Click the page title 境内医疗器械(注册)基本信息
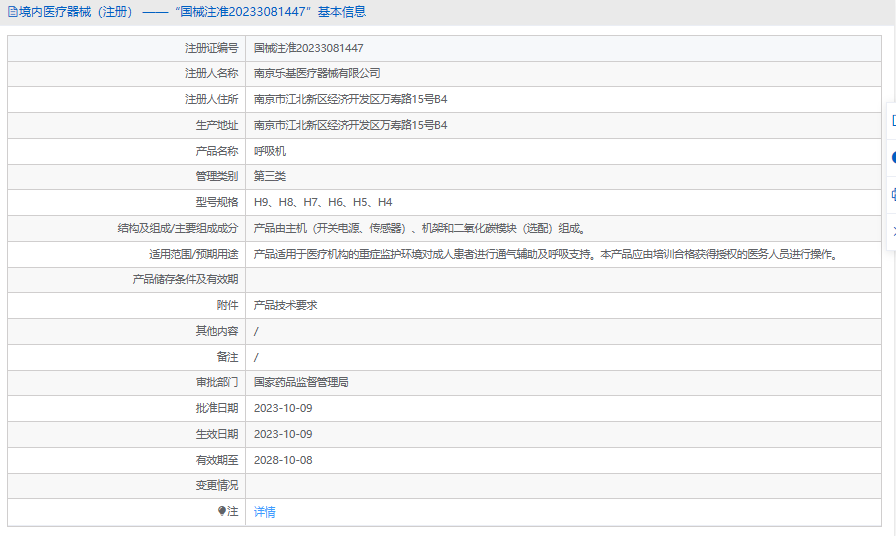This screenshot has width=896, height=536. pos(193,12)
